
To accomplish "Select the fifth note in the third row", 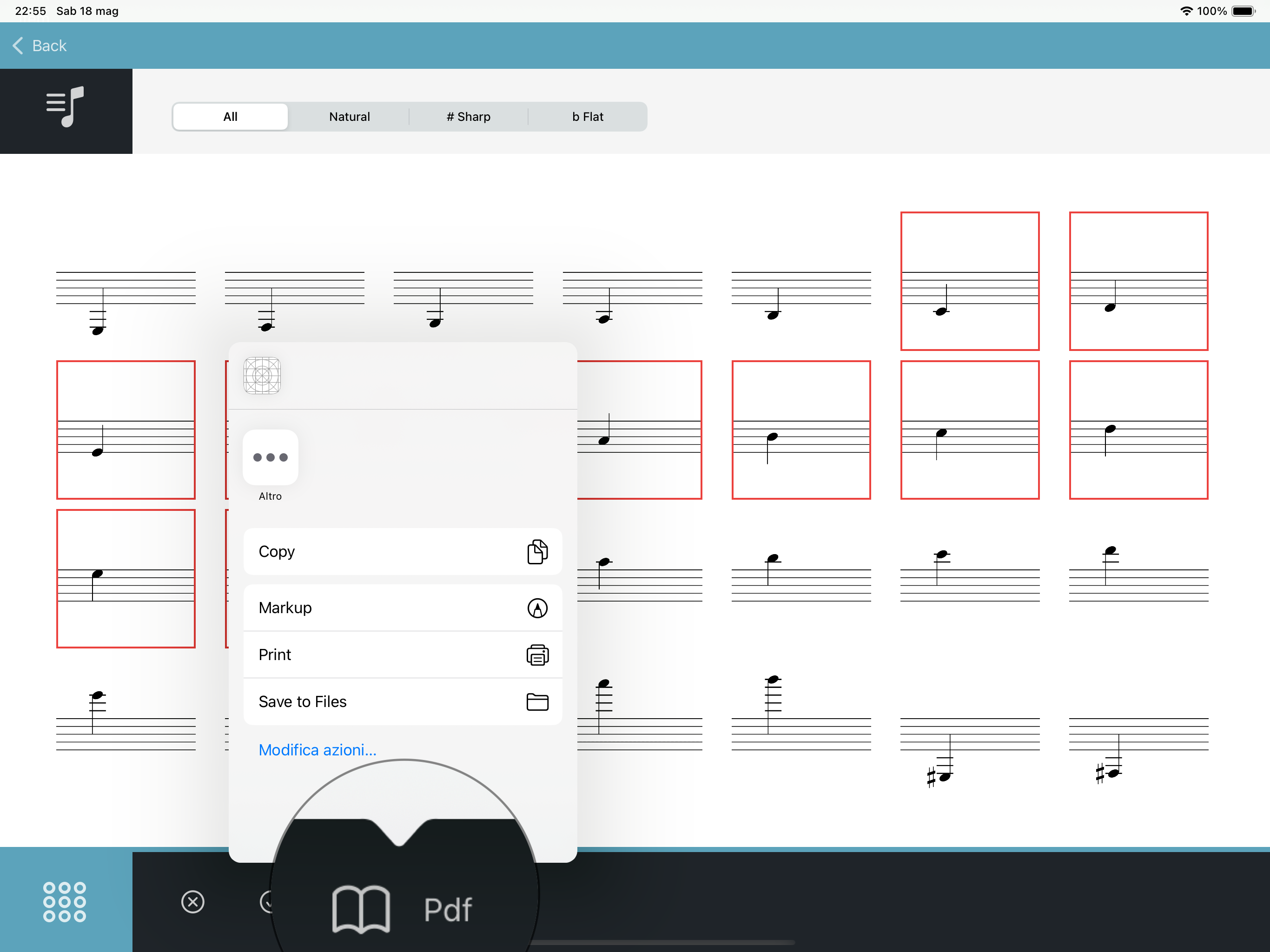I will [801, 579].
